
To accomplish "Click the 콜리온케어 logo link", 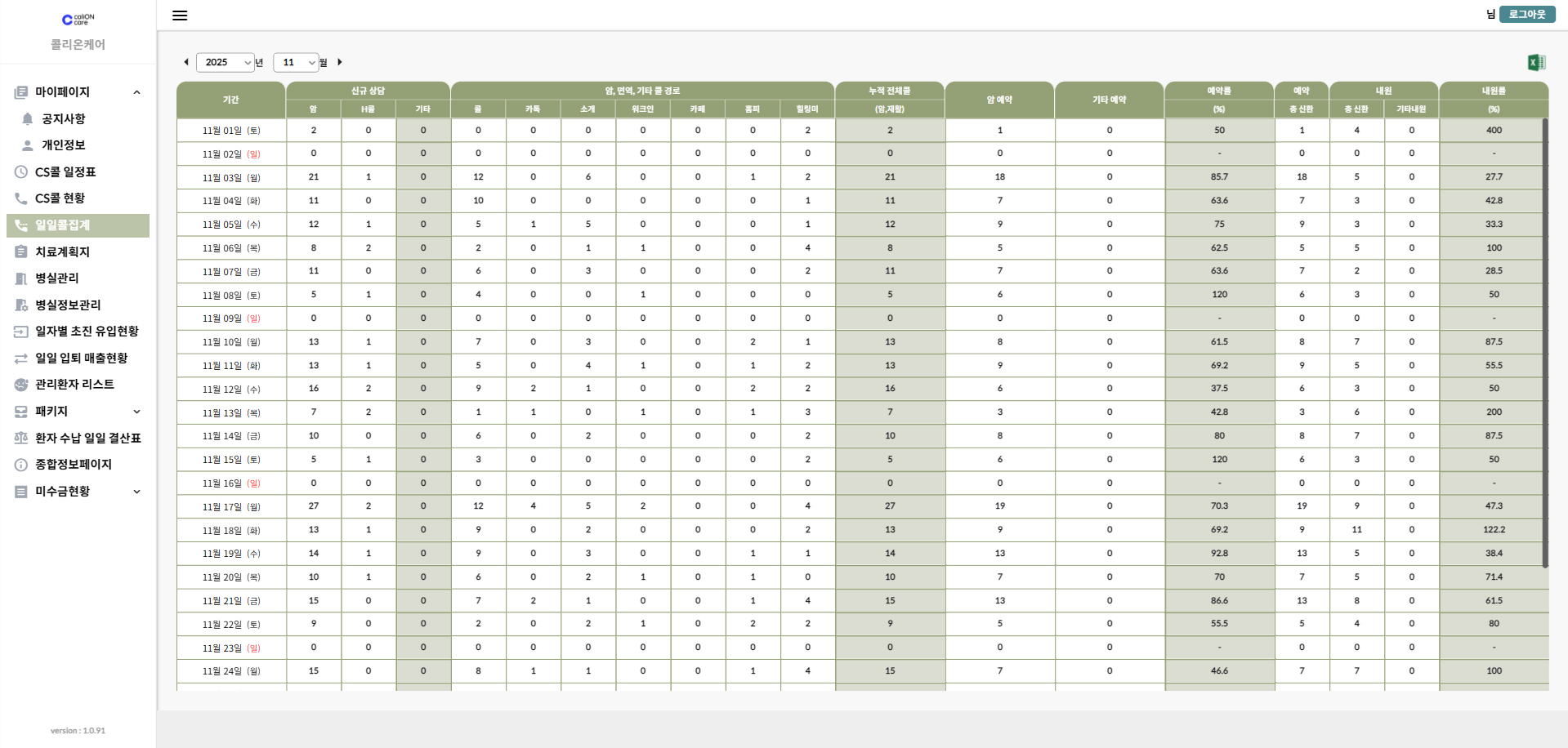I will point(78,31).
